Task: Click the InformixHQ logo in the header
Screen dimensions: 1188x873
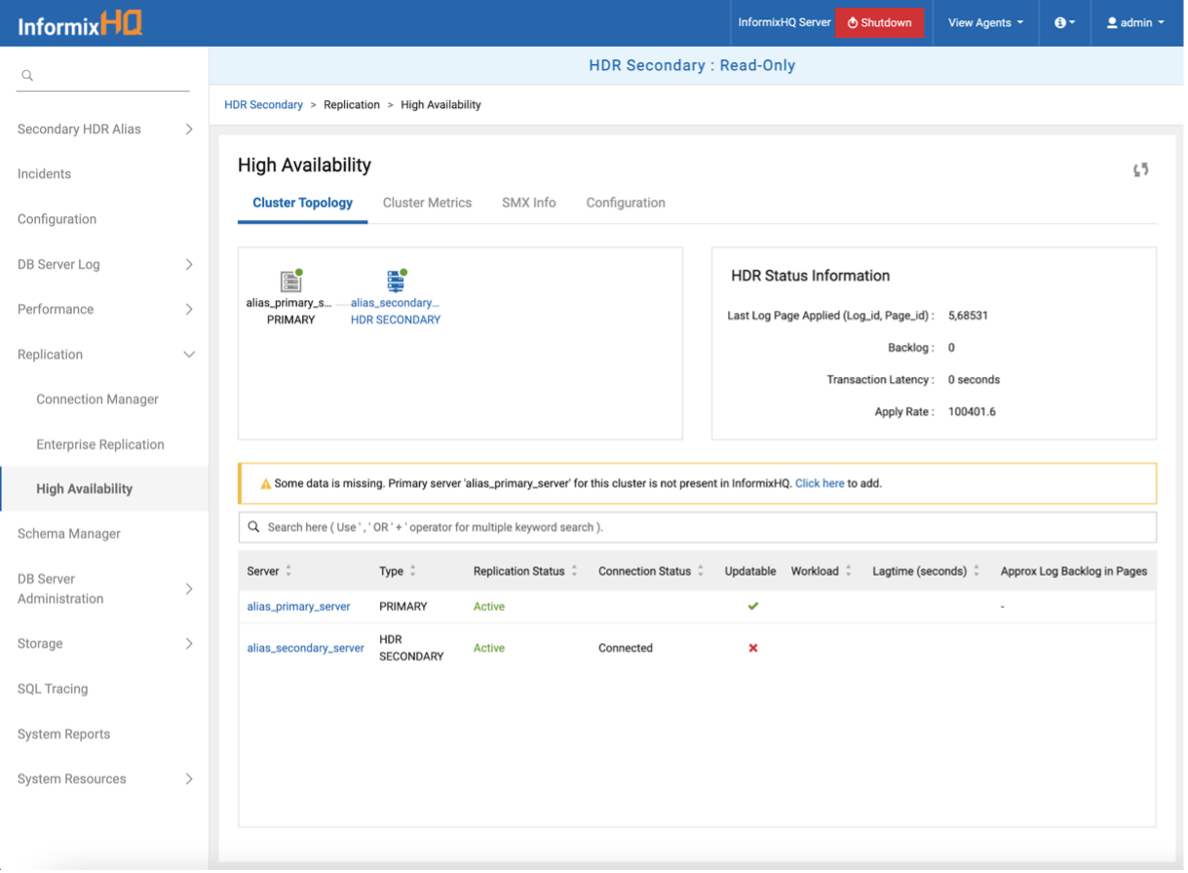Action: (x=80, y=21)
